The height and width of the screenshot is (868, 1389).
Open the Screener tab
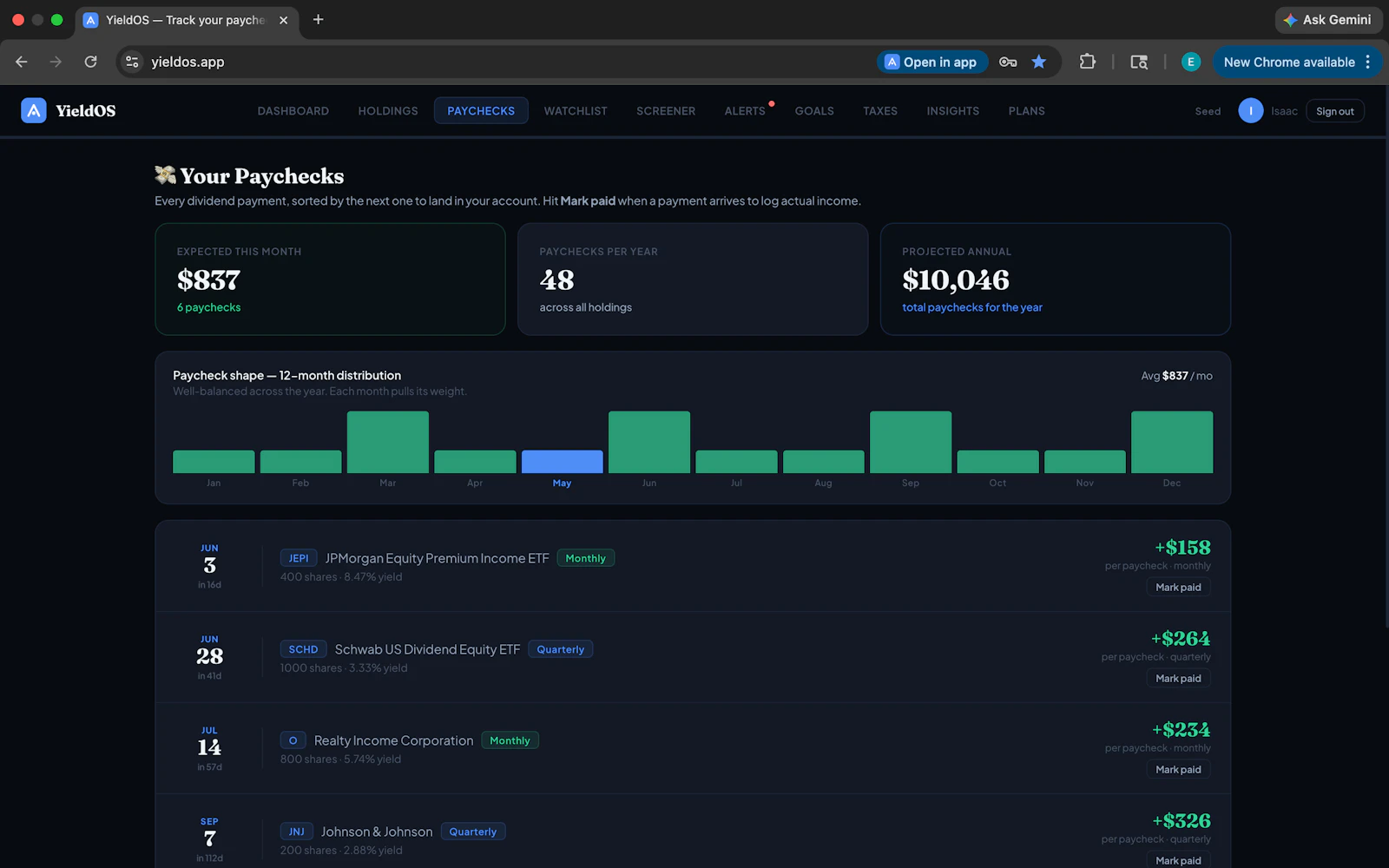click(x=666, y=111)
